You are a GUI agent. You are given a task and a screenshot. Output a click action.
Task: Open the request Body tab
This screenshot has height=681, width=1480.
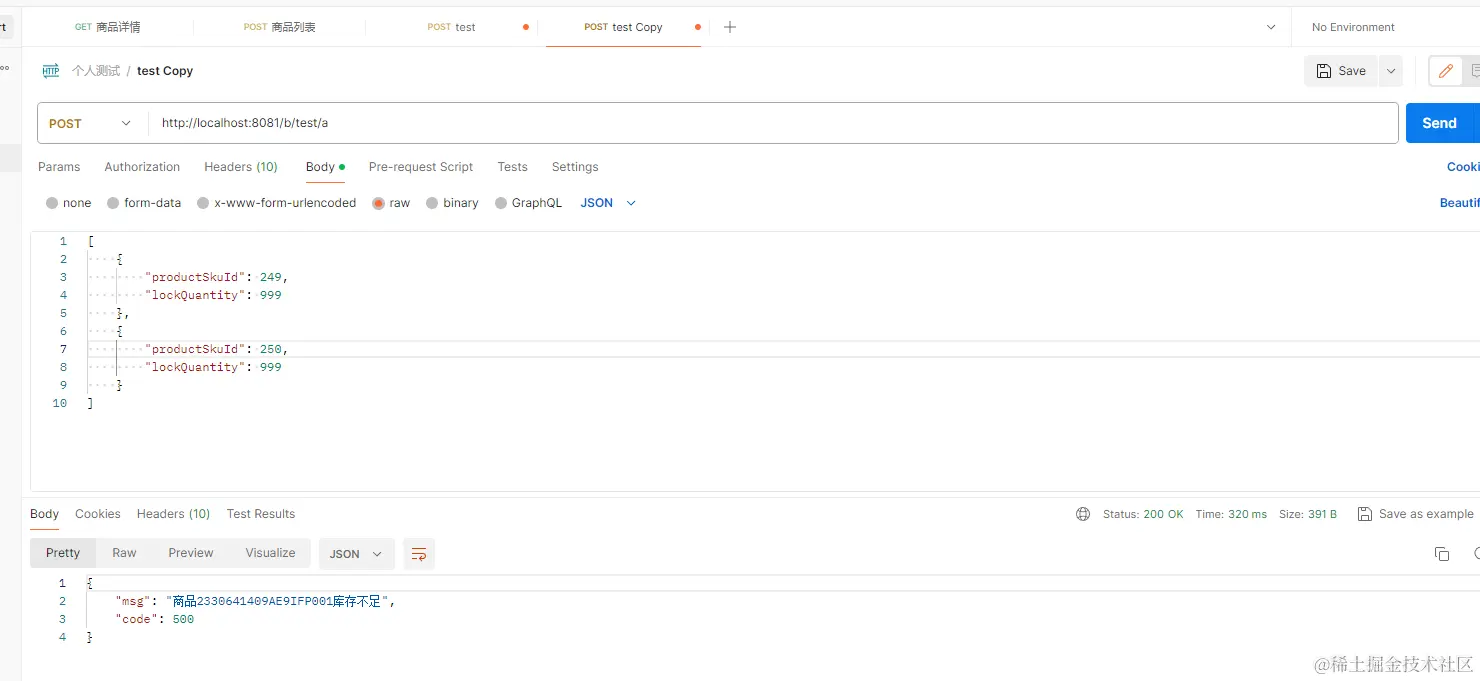[325, 167]
